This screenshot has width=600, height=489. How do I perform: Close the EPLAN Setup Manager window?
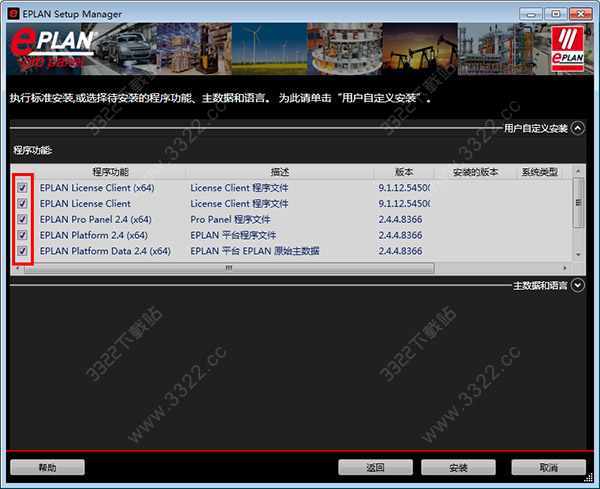click(x=580, y=14)
